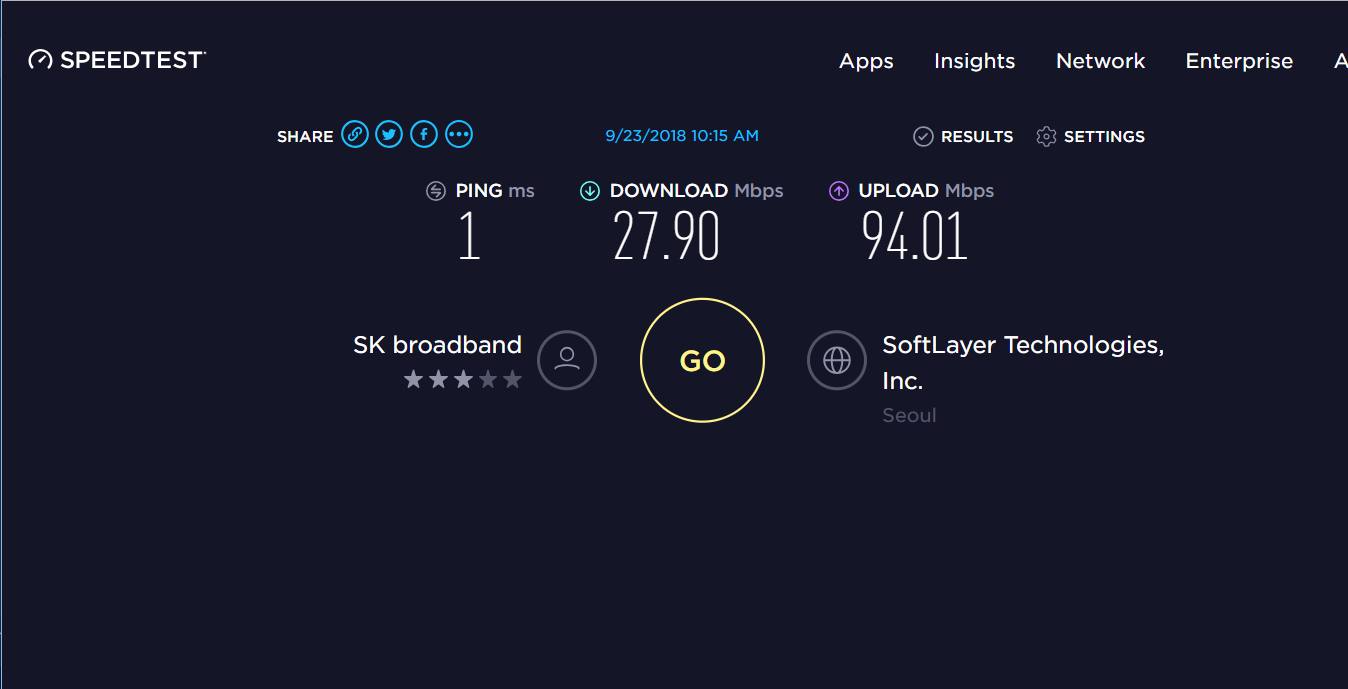Open the Settings gear icon
The width and height of the screenshot is (1348, 689).
point(1046,136)
